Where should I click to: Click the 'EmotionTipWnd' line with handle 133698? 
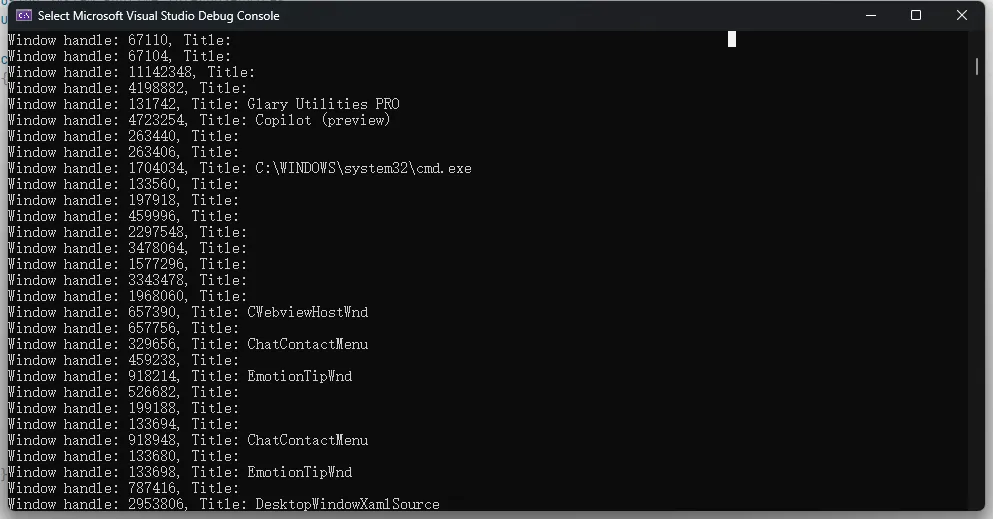(x=180, y=472)
